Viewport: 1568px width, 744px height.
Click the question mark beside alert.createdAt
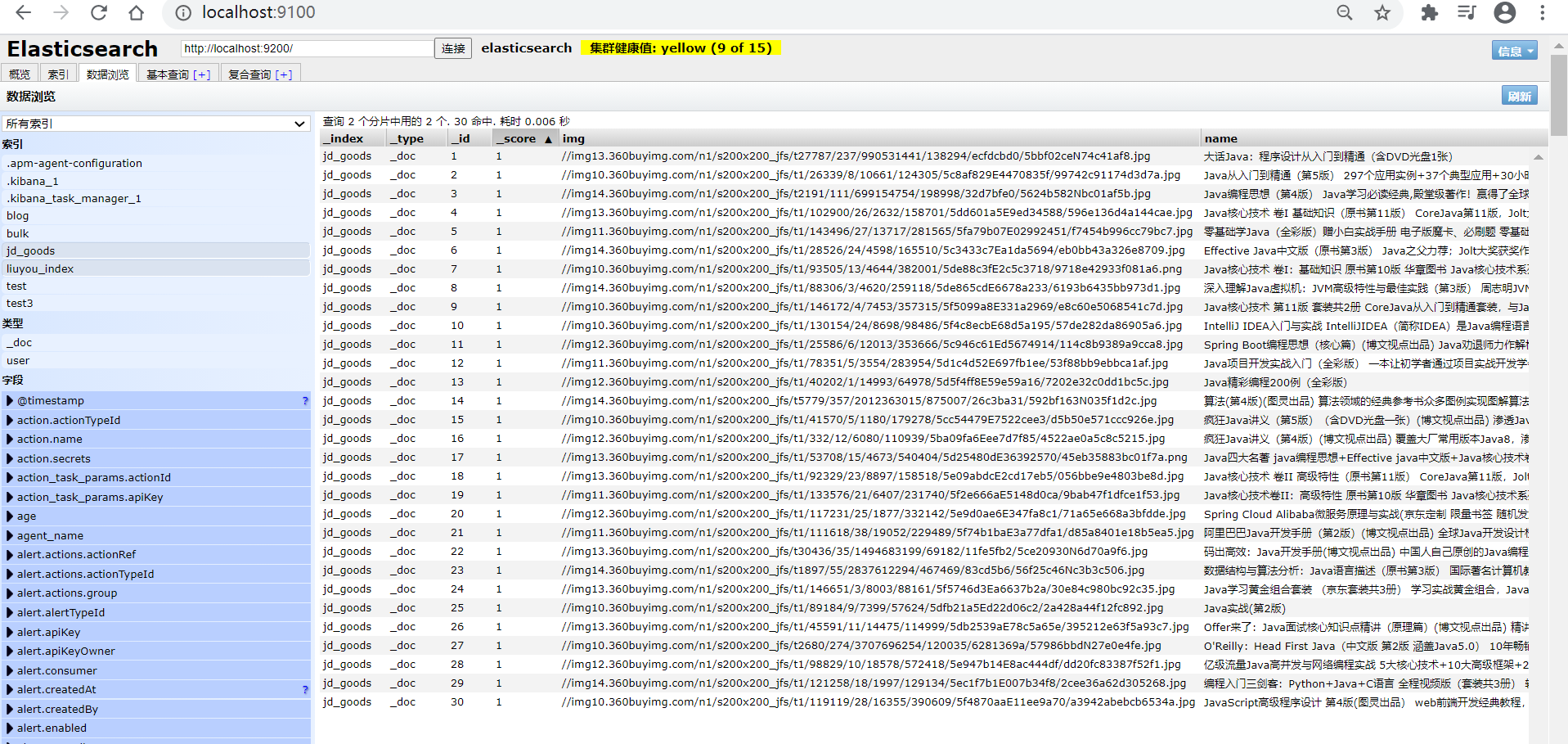pos(305,690)
